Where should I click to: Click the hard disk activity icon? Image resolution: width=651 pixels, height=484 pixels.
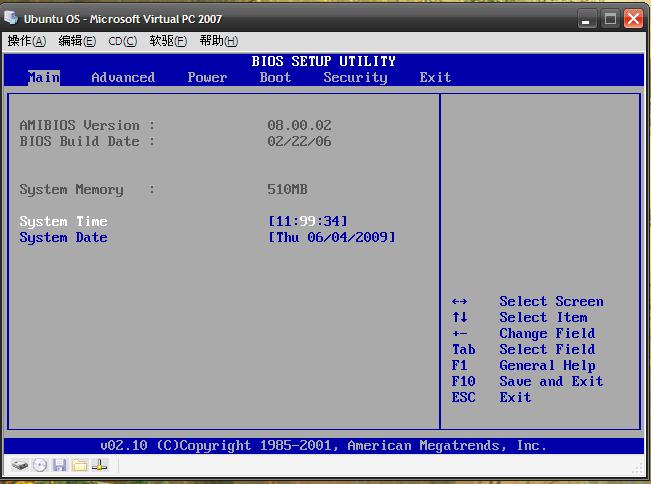pos(19,465)
